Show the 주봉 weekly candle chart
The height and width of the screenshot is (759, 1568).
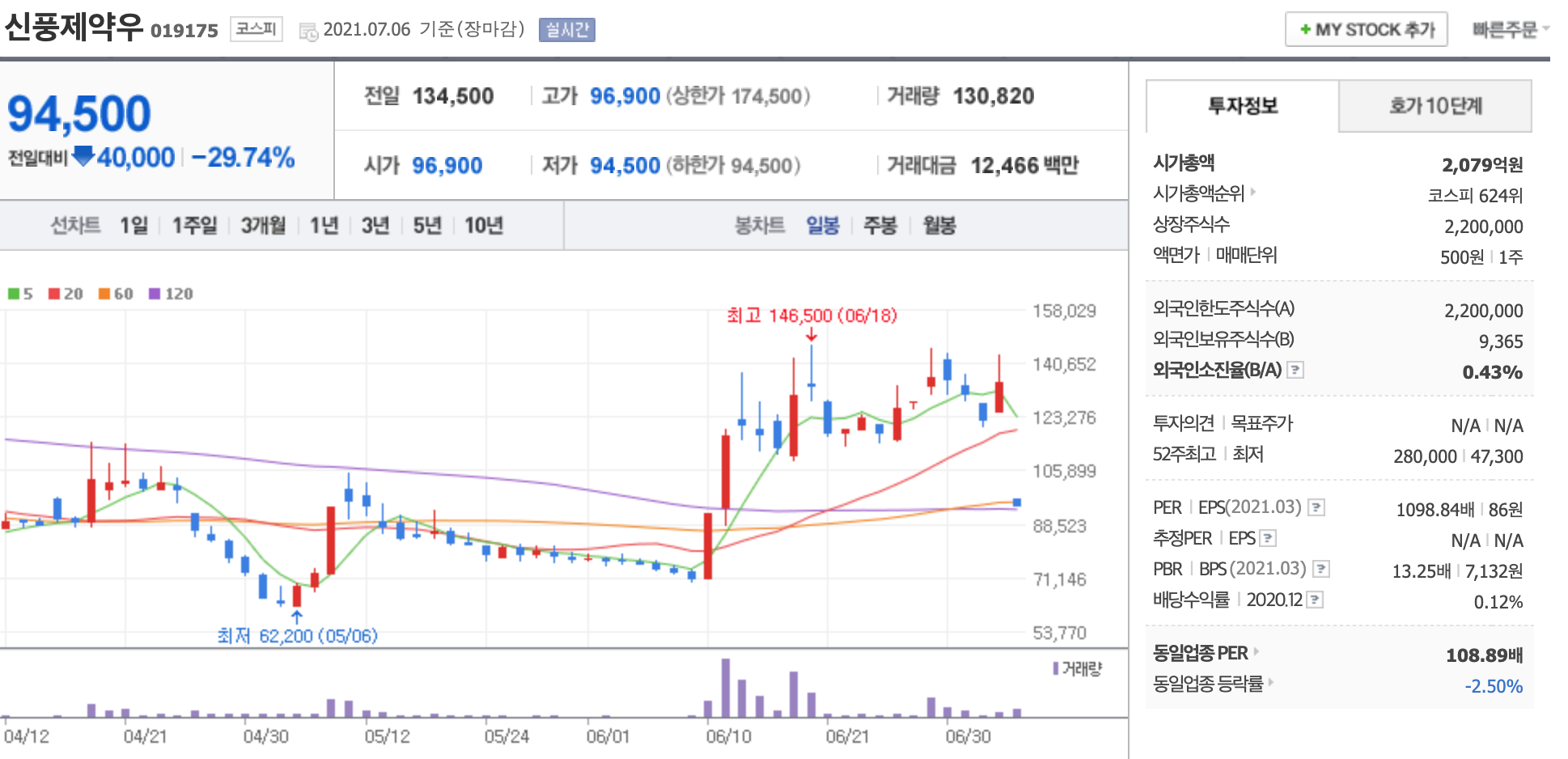[880, 225]
